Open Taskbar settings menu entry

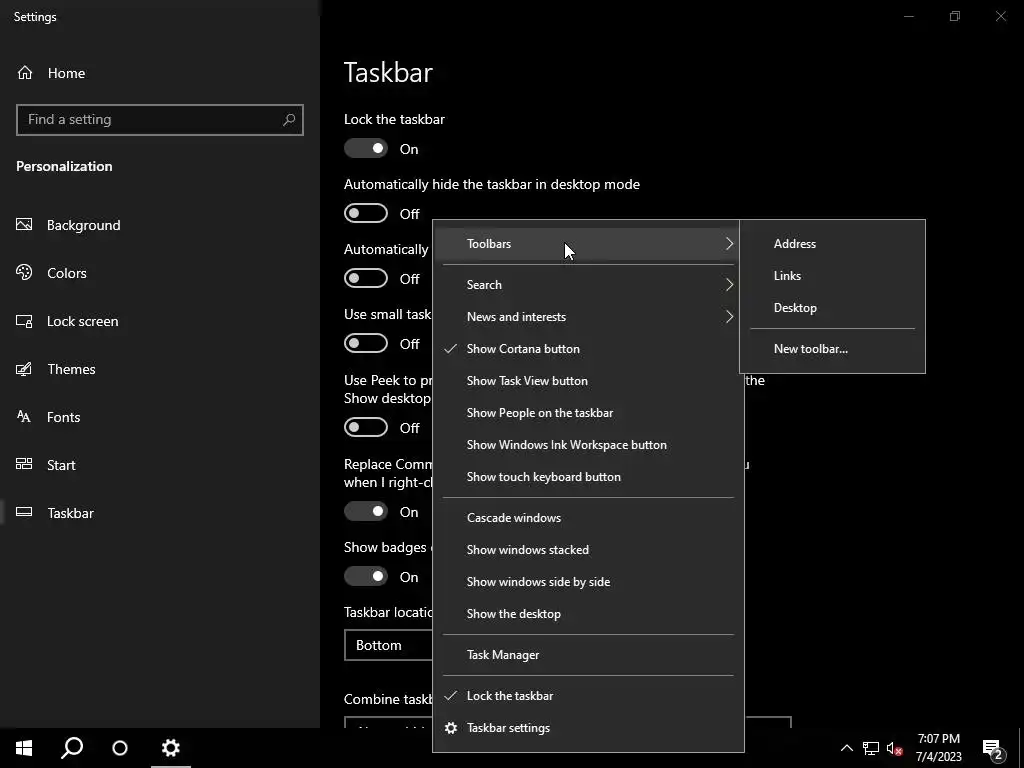click(588, 728)
